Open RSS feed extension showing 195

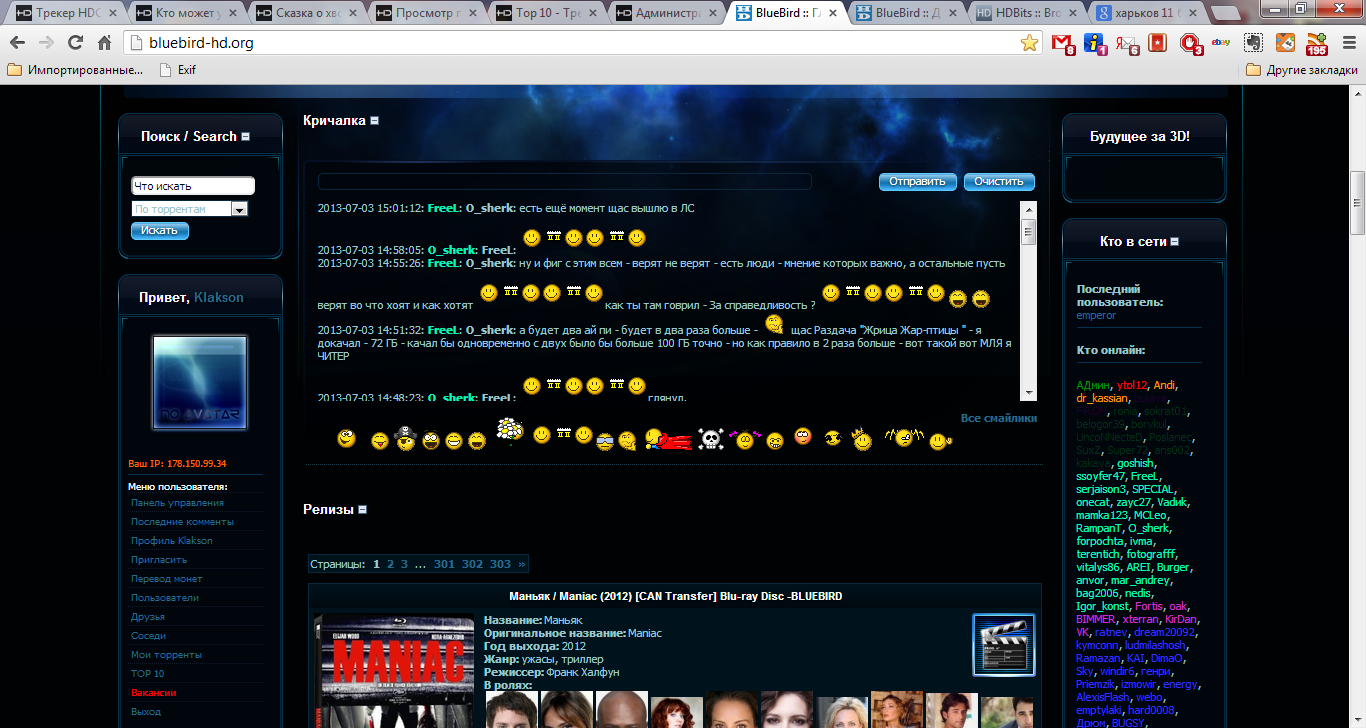[1317, 43]
